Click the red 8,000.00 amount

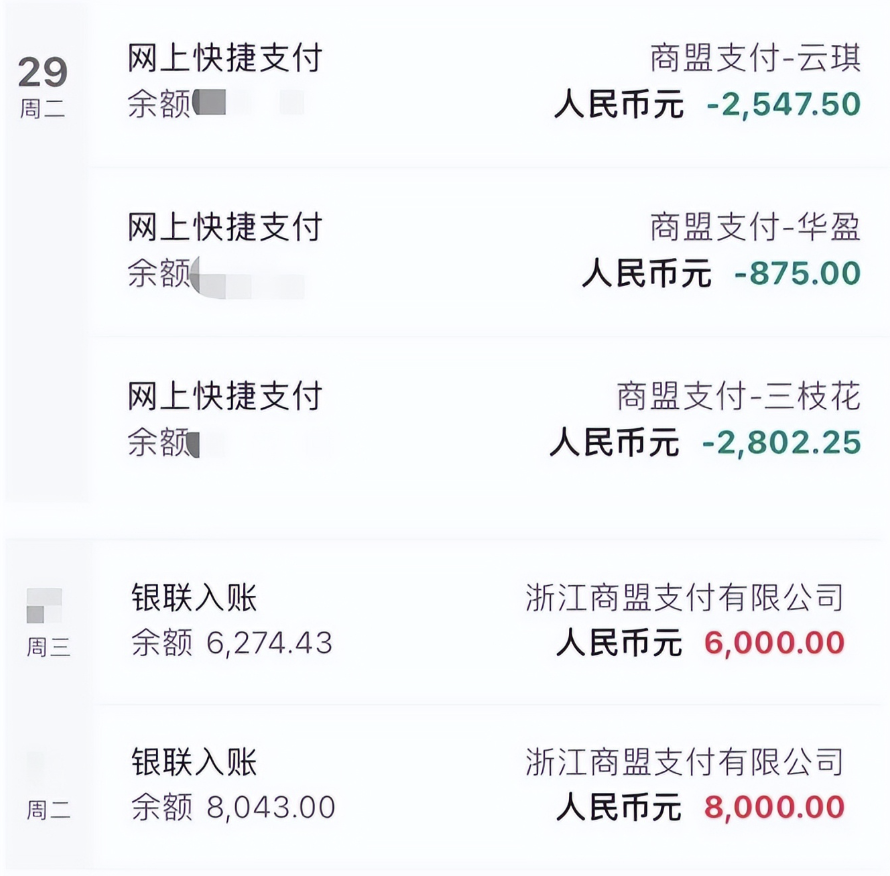(x=774, y=807)
